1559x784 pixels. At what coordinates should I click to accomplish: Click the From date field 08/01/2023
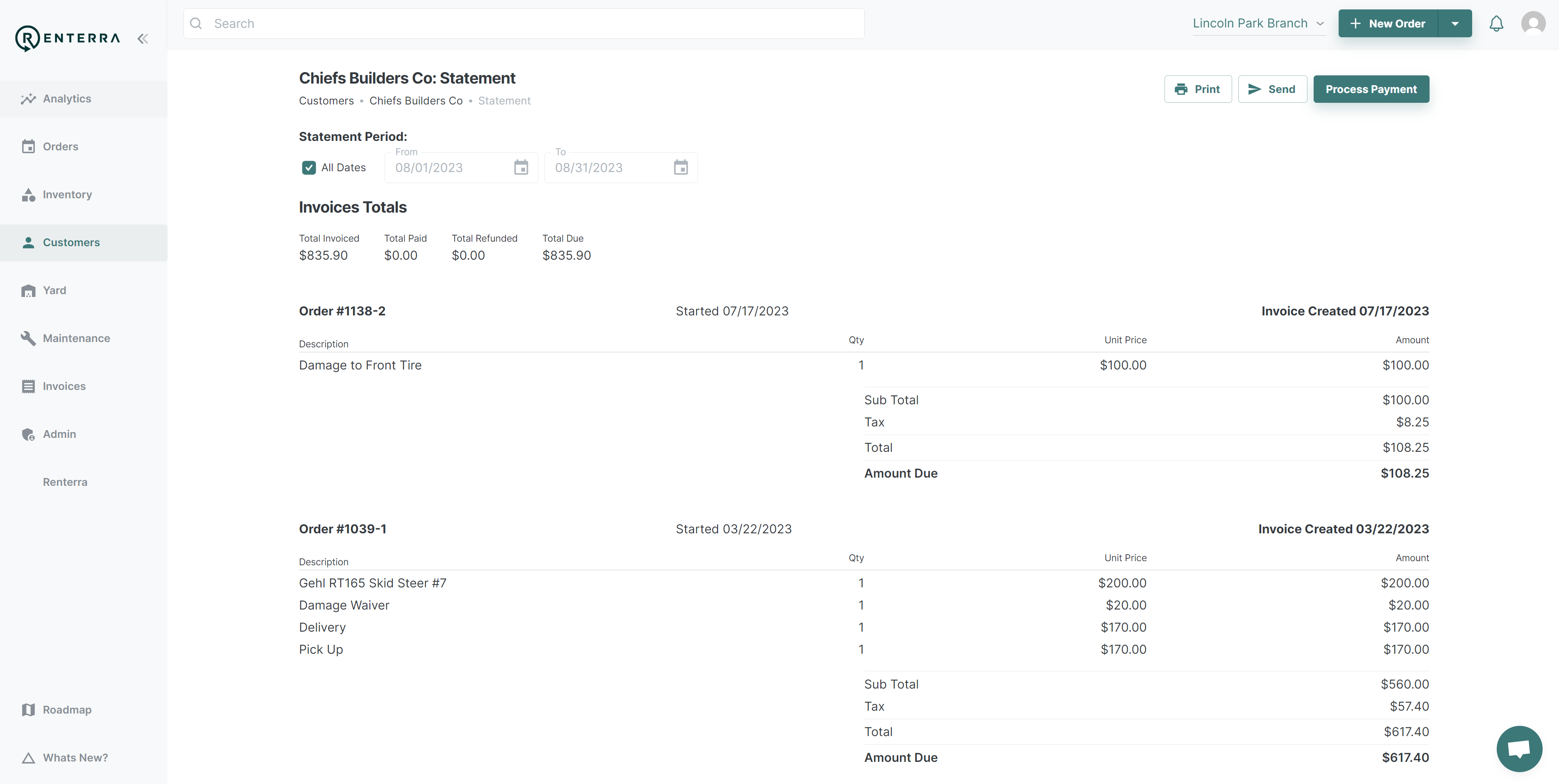461,168
